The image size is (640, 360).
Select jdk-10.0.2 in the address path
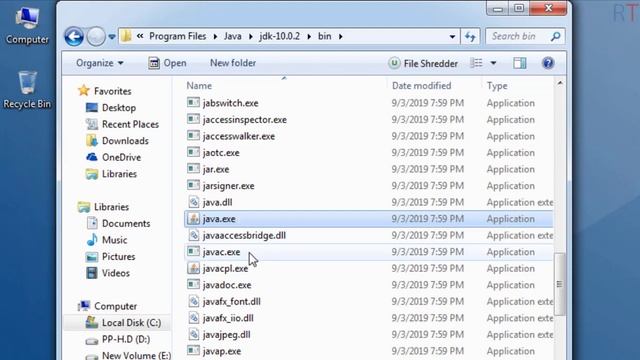click(280, 36)
